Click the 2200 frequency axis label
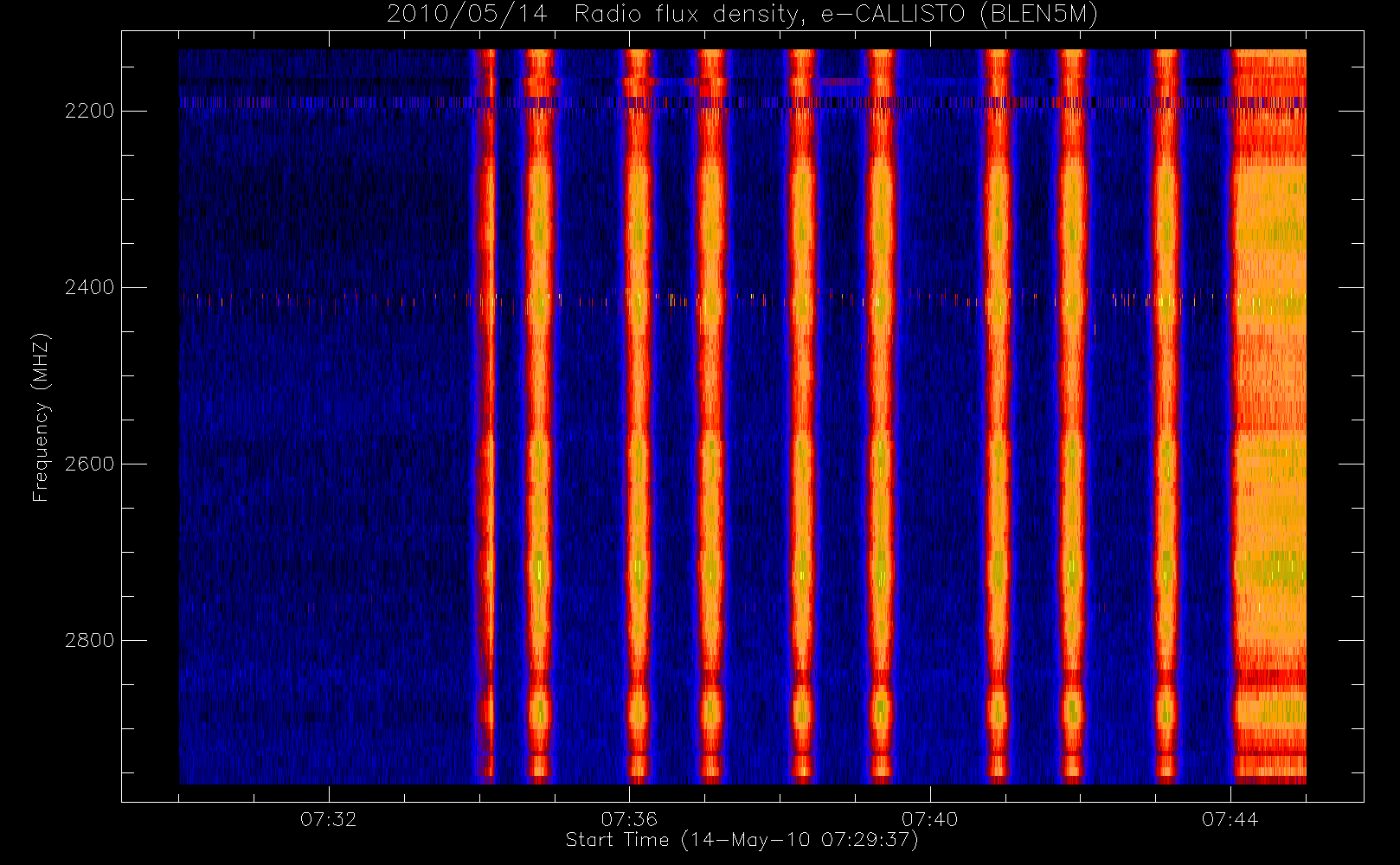This screenshot has width=1400, height=865. 89,112
